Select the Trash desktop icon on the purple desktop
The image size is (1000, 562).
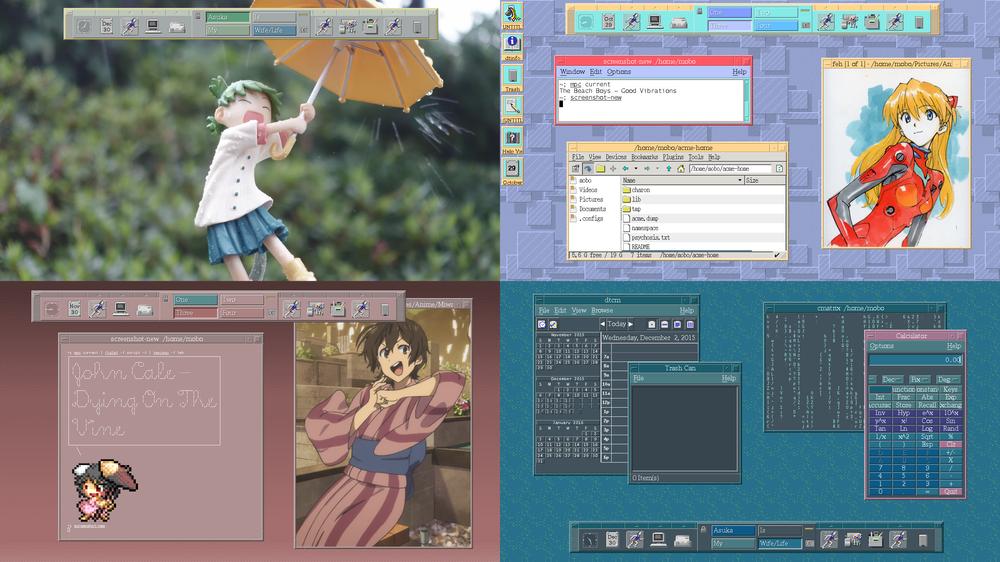pyautogui.click(x=512, y=77)
